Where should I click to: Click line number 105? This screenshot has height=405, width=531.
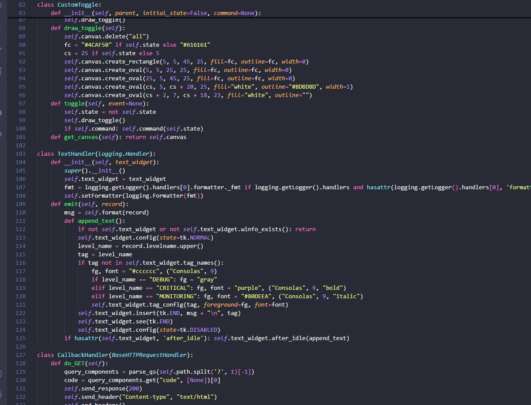pyautogui.click(x=21, y=171)
